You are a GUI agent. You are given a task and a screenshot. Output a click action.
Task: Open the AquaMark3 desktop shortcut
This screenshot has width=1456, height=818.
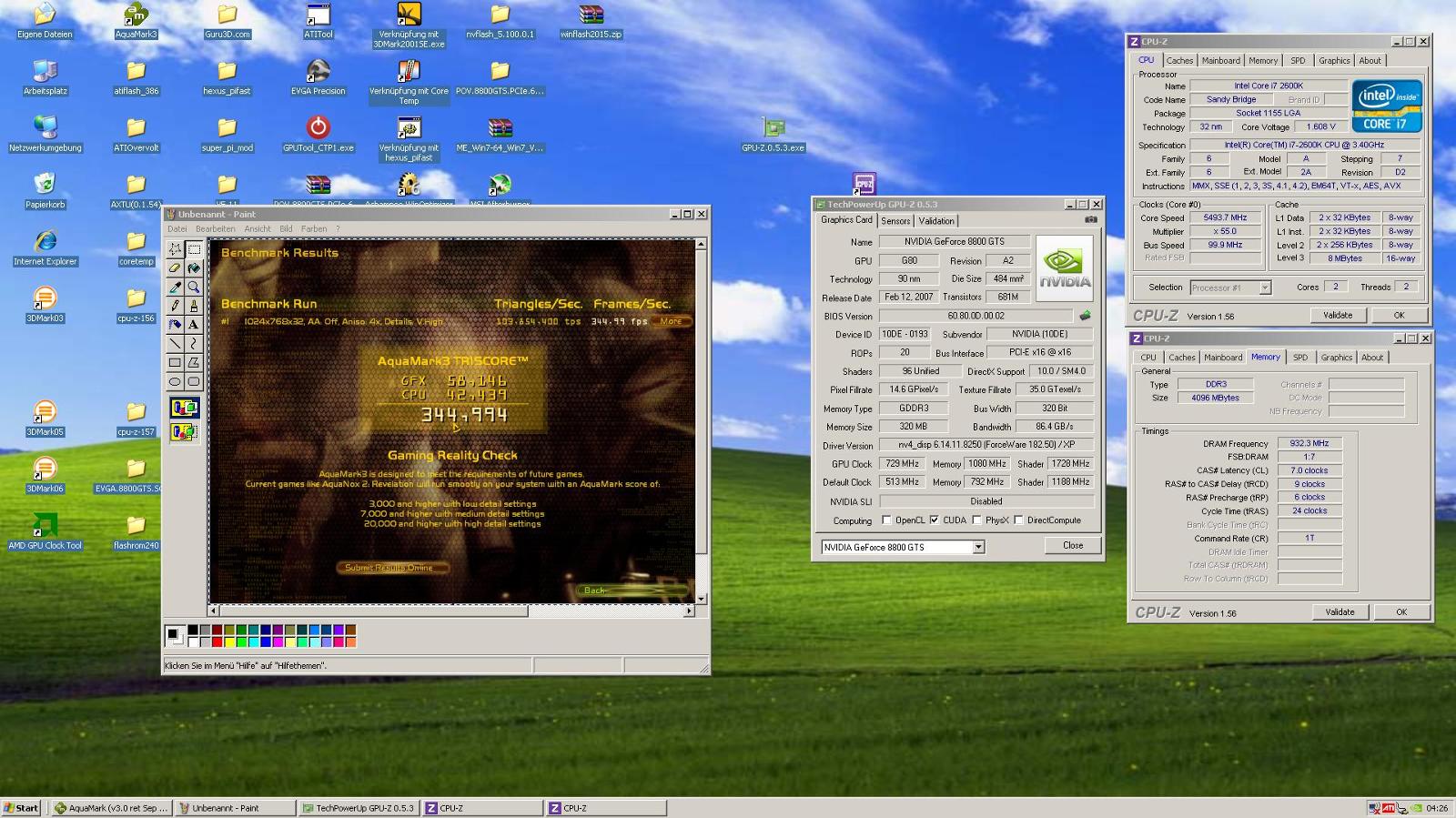pyautogui.click(x=136, y=22)
